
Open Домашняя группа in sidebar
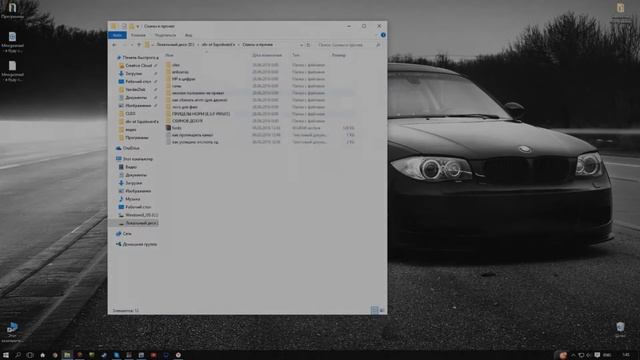[137, 244]
